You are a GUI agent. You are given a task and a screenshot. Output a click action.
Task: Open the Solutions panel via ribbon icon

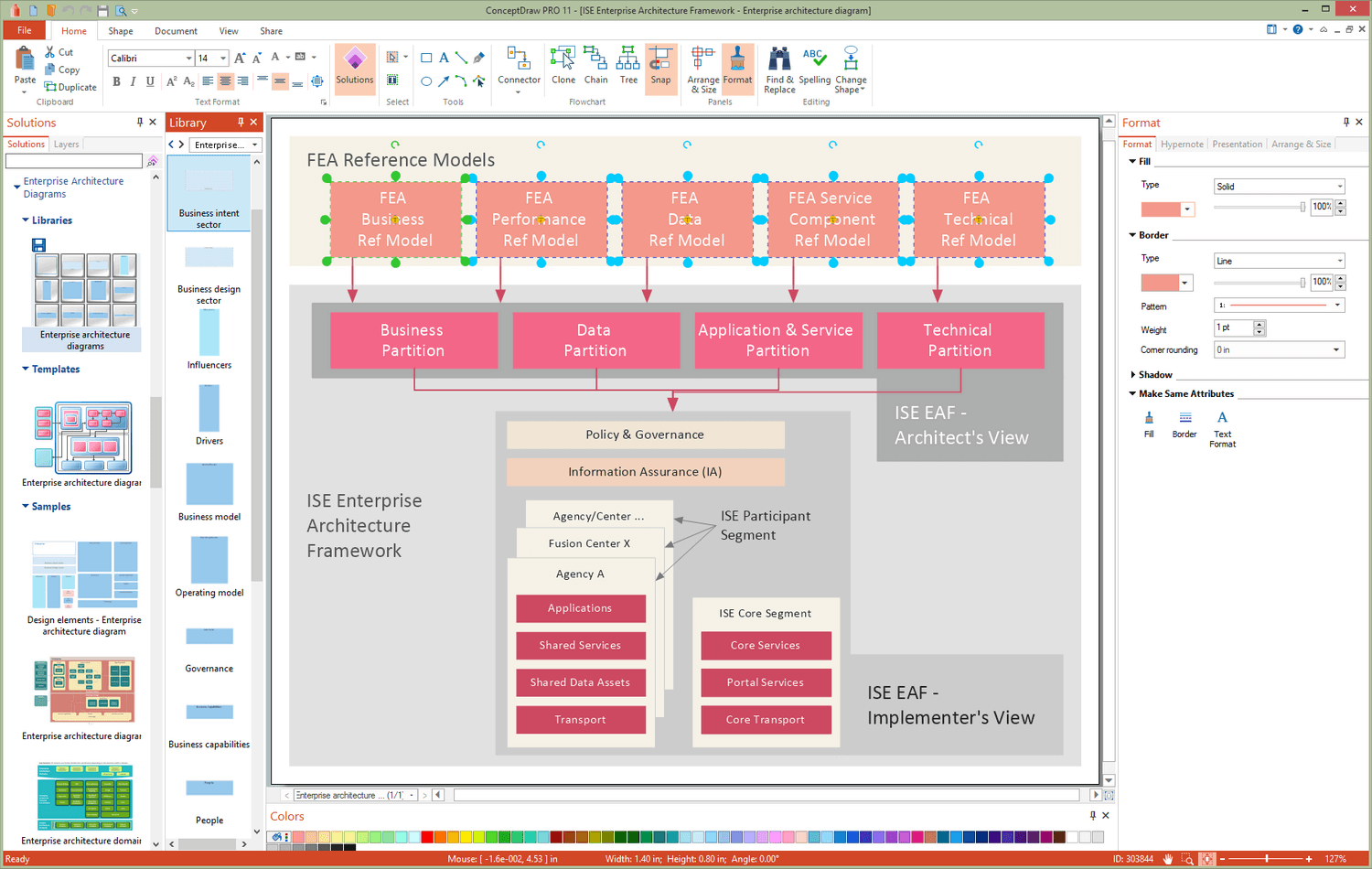pyautogui.click(x=355, y=66)
